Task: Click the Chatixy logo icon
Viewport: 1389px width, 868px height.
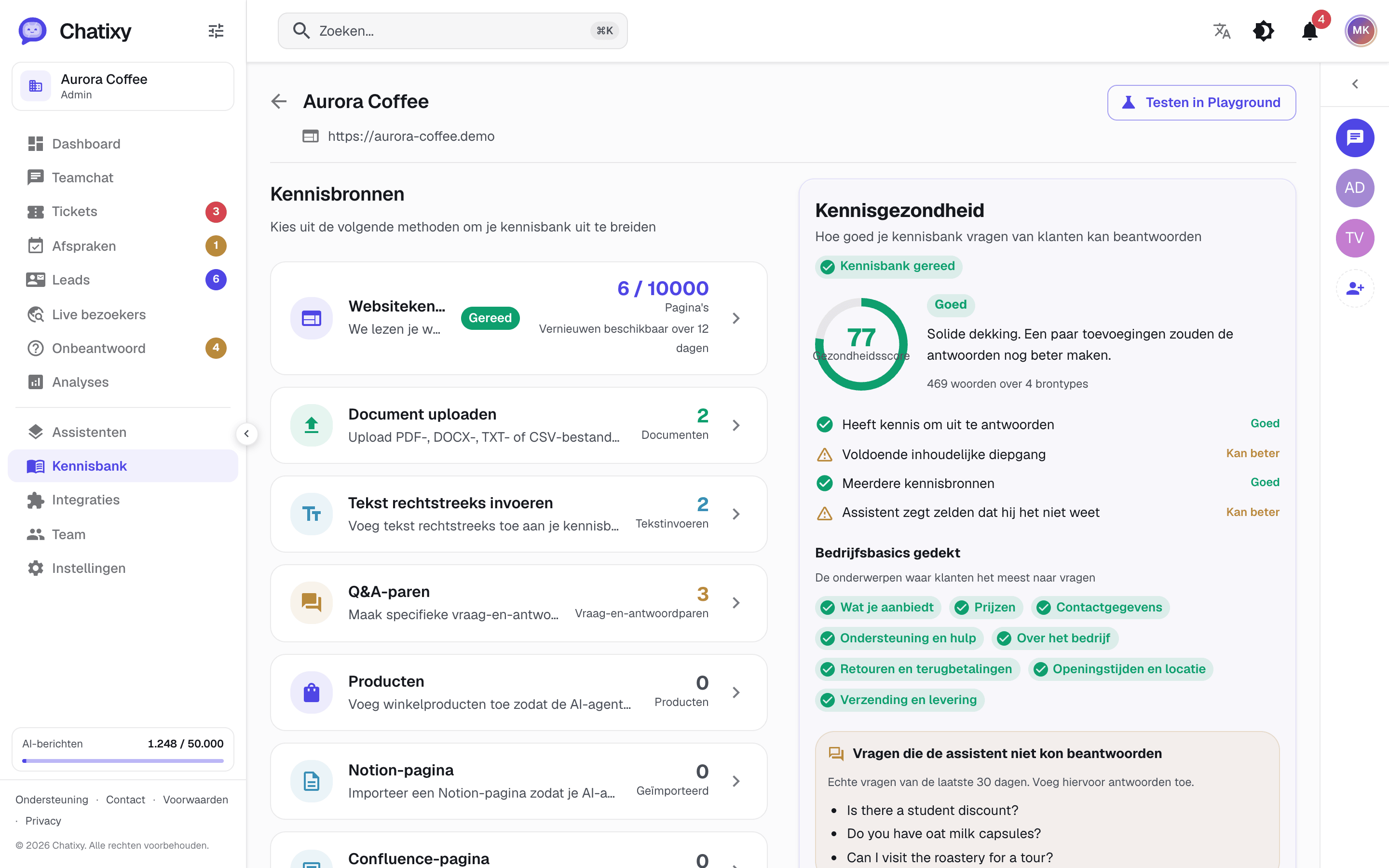Action: (32, 31)
